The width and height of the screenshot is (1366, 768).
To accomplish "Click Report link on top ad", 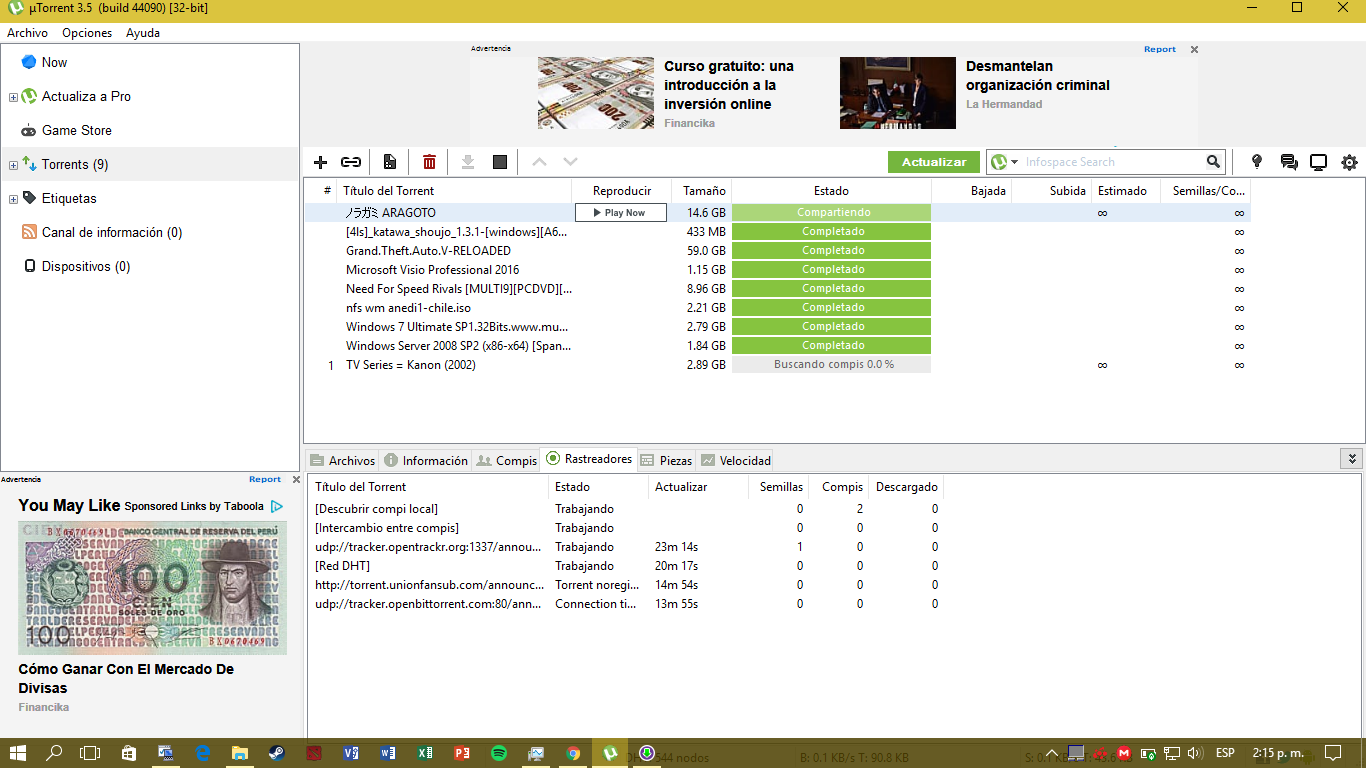I will click(x=1160, y=49).
